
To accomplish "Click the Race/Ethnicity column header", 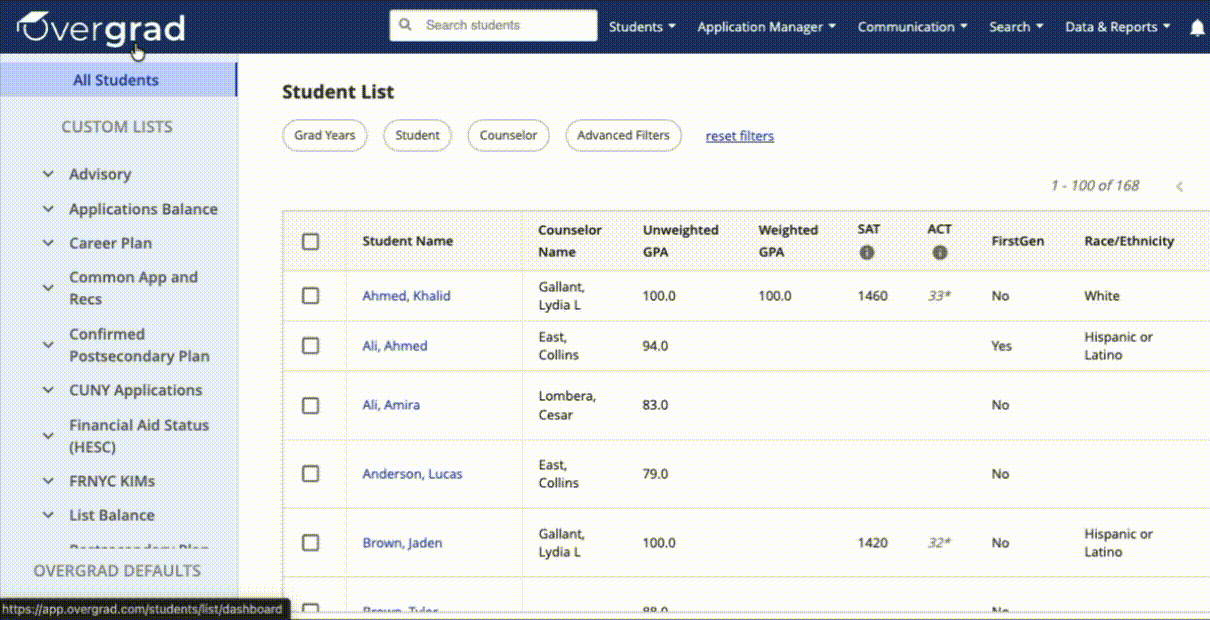I will (x=1129, y=241).
